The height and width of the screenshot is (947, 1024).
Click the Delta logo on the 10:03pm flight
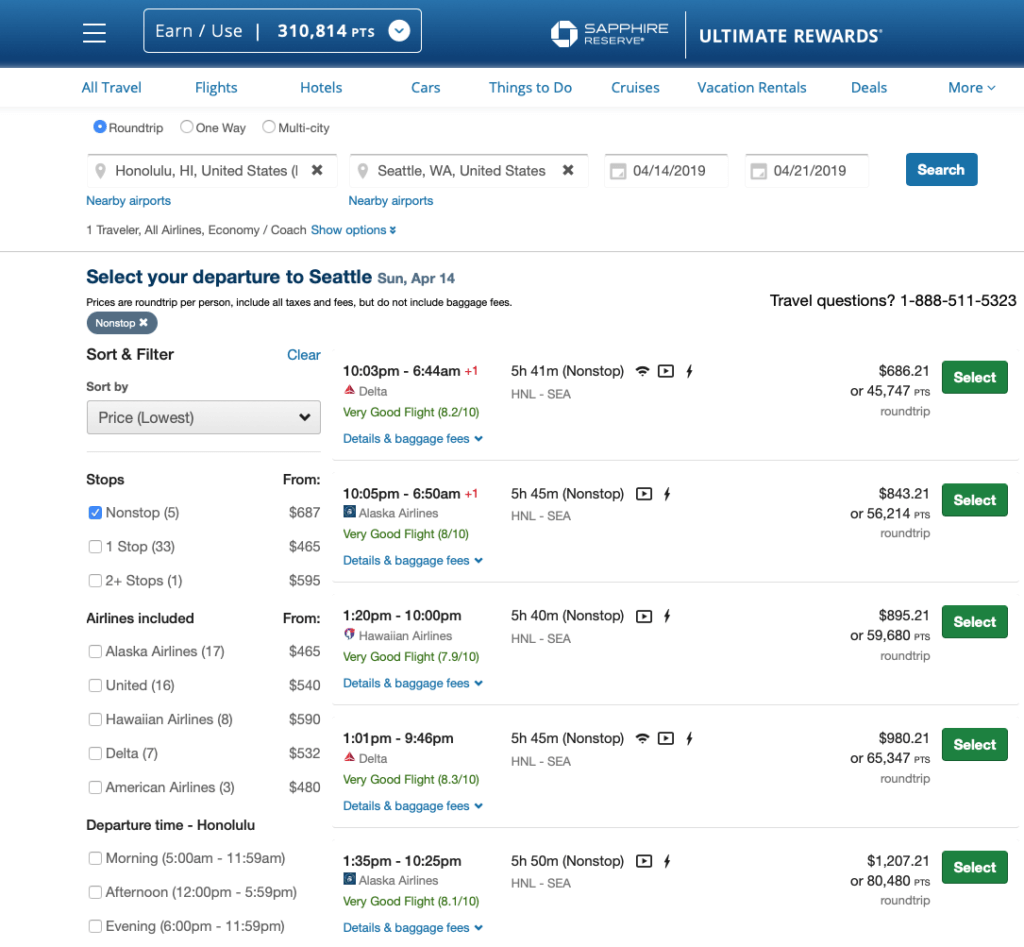[349, 390]
